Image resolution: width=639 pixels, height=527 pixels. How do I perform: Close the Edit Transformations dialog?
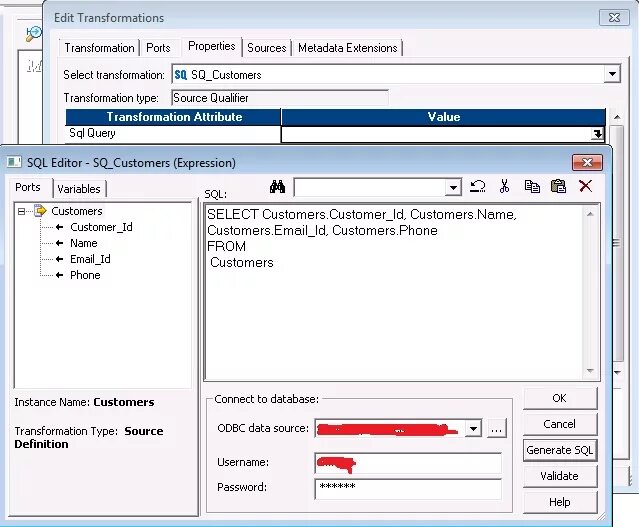pos(614,18)
